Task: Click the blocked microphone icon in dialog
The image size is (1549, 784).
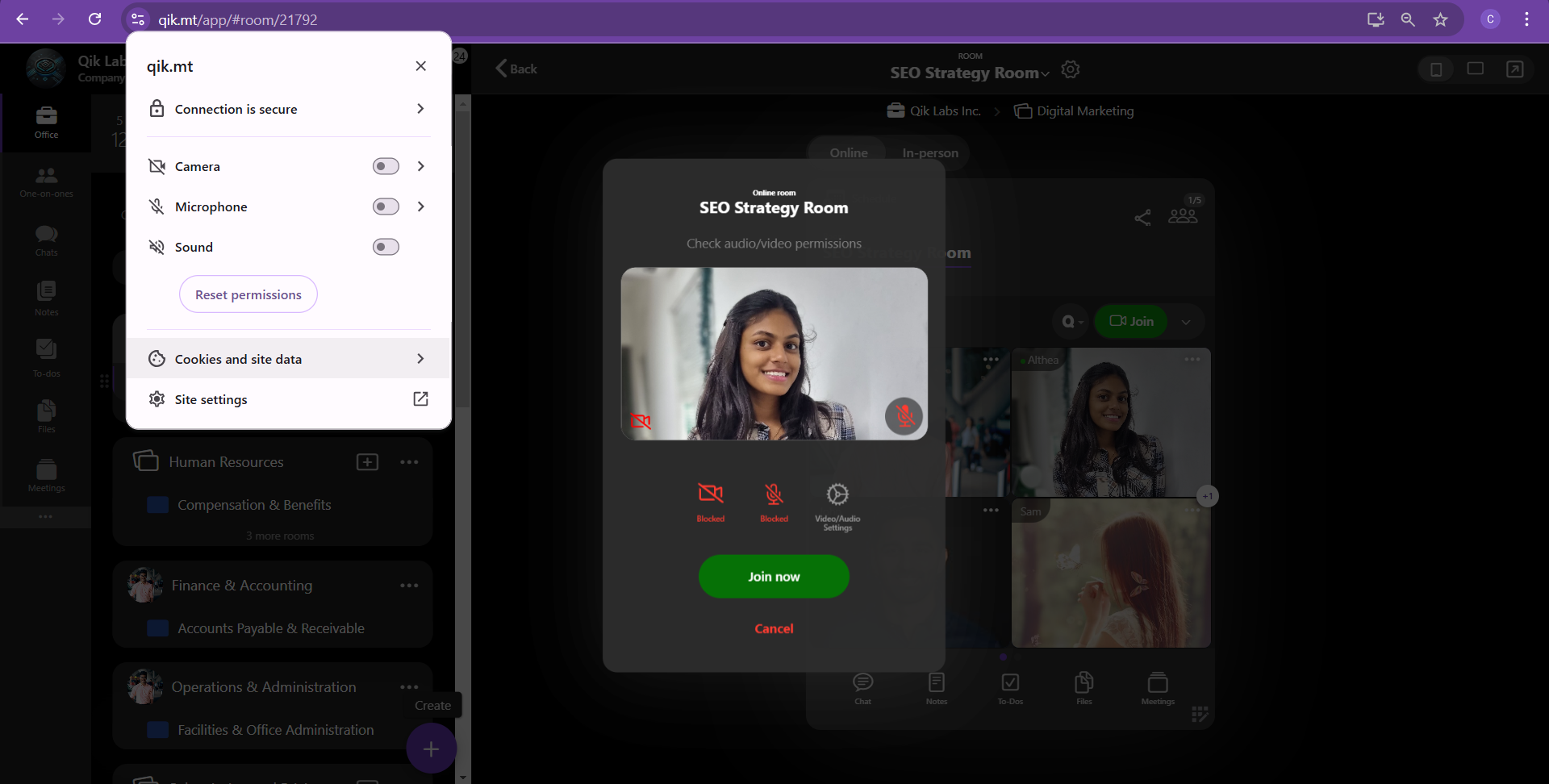Action: point(774,494)
